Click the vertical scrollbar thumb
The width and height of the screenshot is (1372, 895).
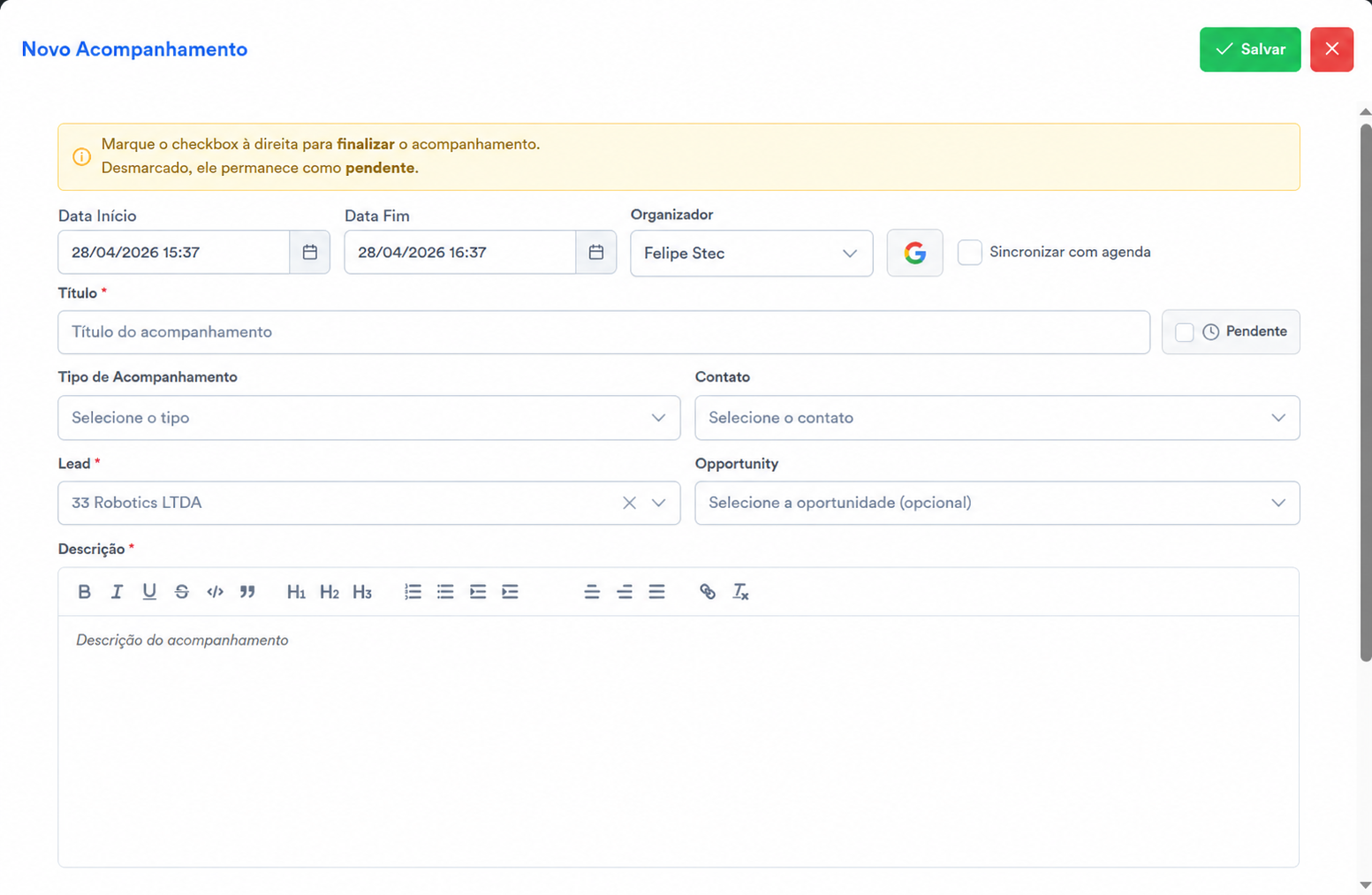click(x=1366, y=393)
